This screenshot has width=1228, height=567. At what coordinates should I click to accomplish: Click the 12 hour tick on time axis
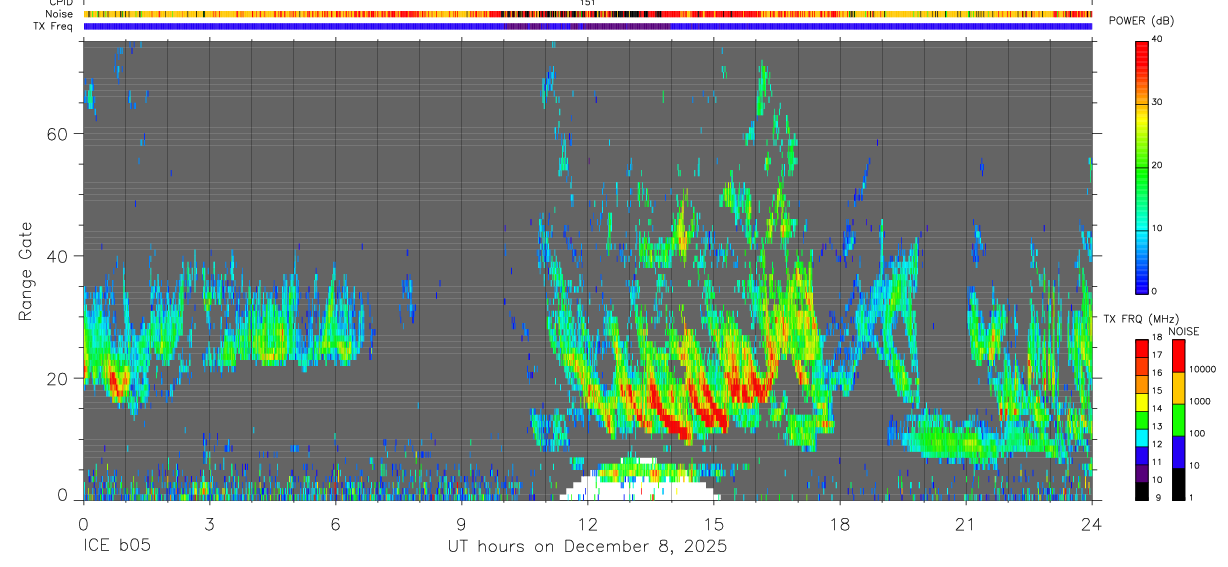(587, 524)
